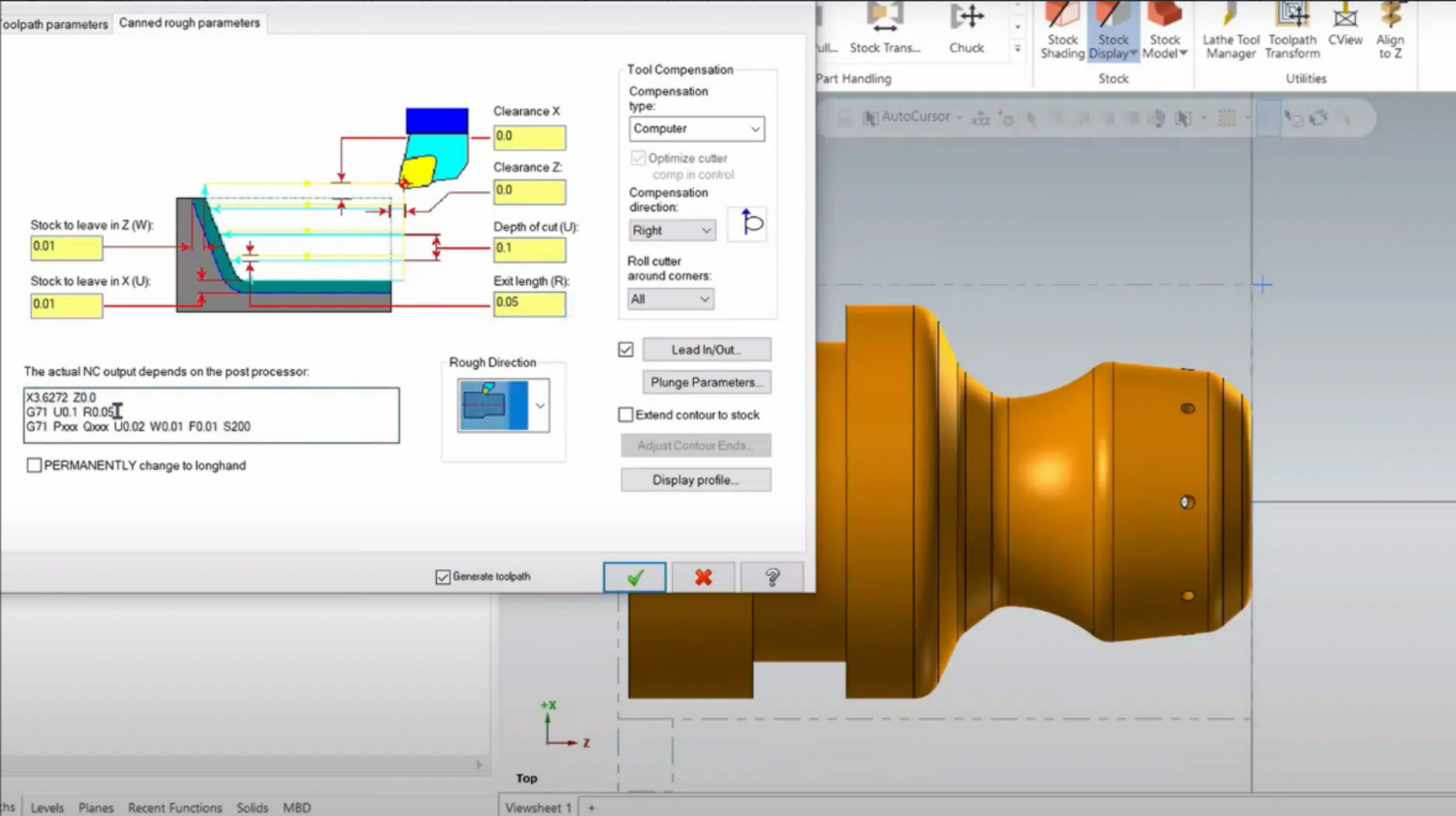Screen dimensions: 1456x816
Task: Switch to Toolpath parameters tab
Action: [x=54, y=24]
